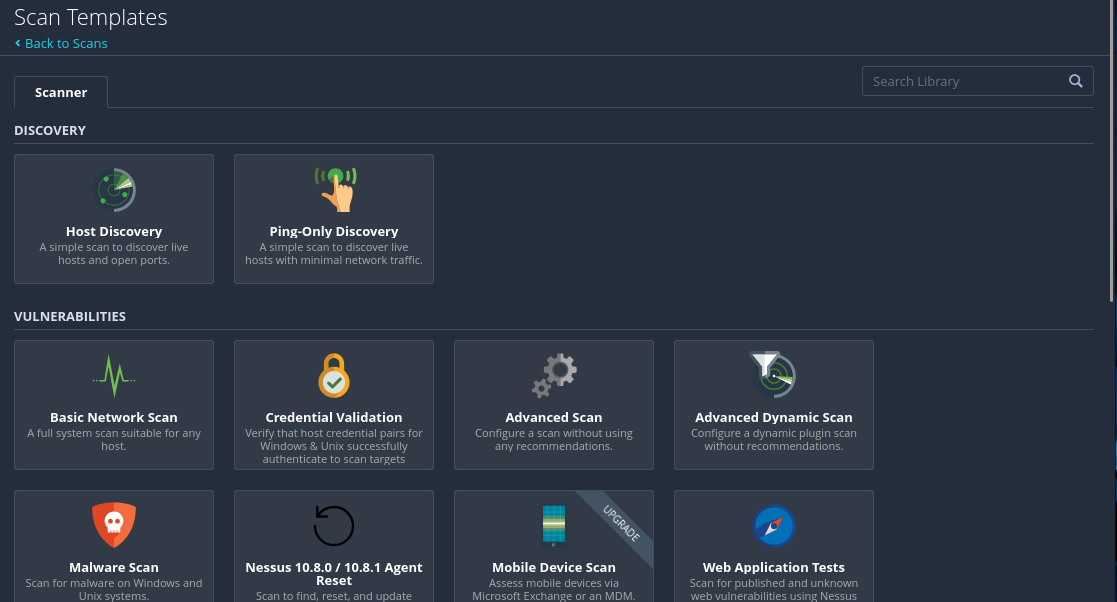Viewport: 1117px width, 602px height.
Task: Click the page vertical scrollbar
Action: [x=1111, y=150]
